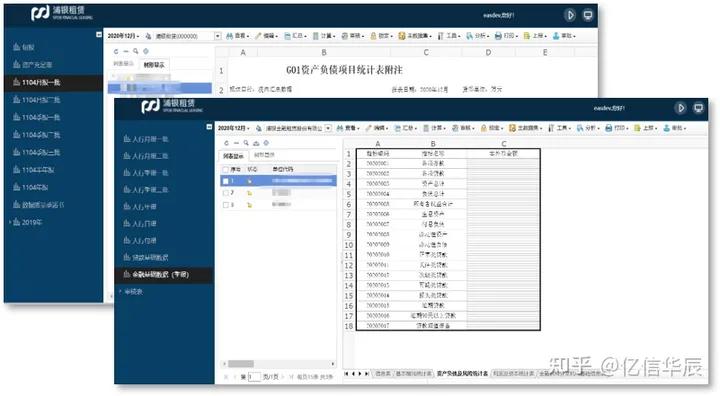The width and height of the screenshot is (720, 396).
Task: Select 资产负债及风险统计表 sheet tab
Action: pos(462,374)
